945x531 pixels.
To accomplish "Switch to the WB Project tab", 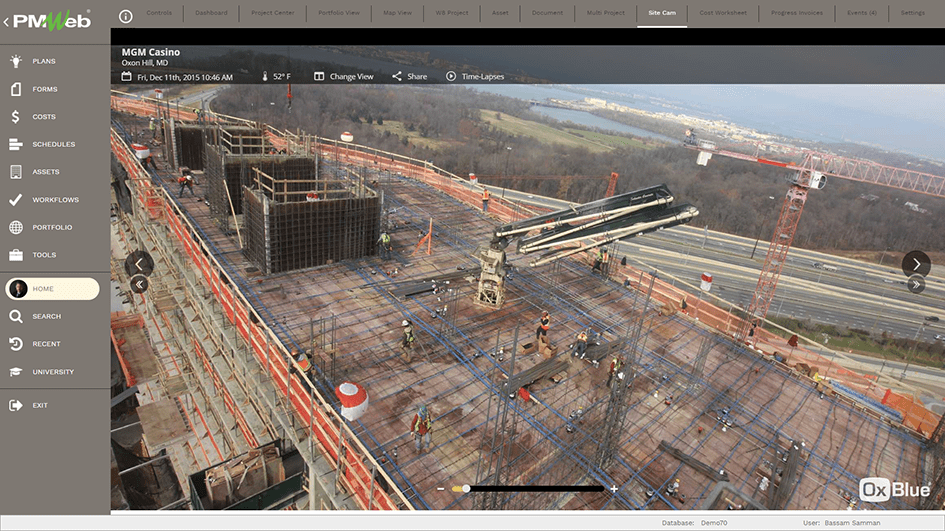I will click(451, 13).
